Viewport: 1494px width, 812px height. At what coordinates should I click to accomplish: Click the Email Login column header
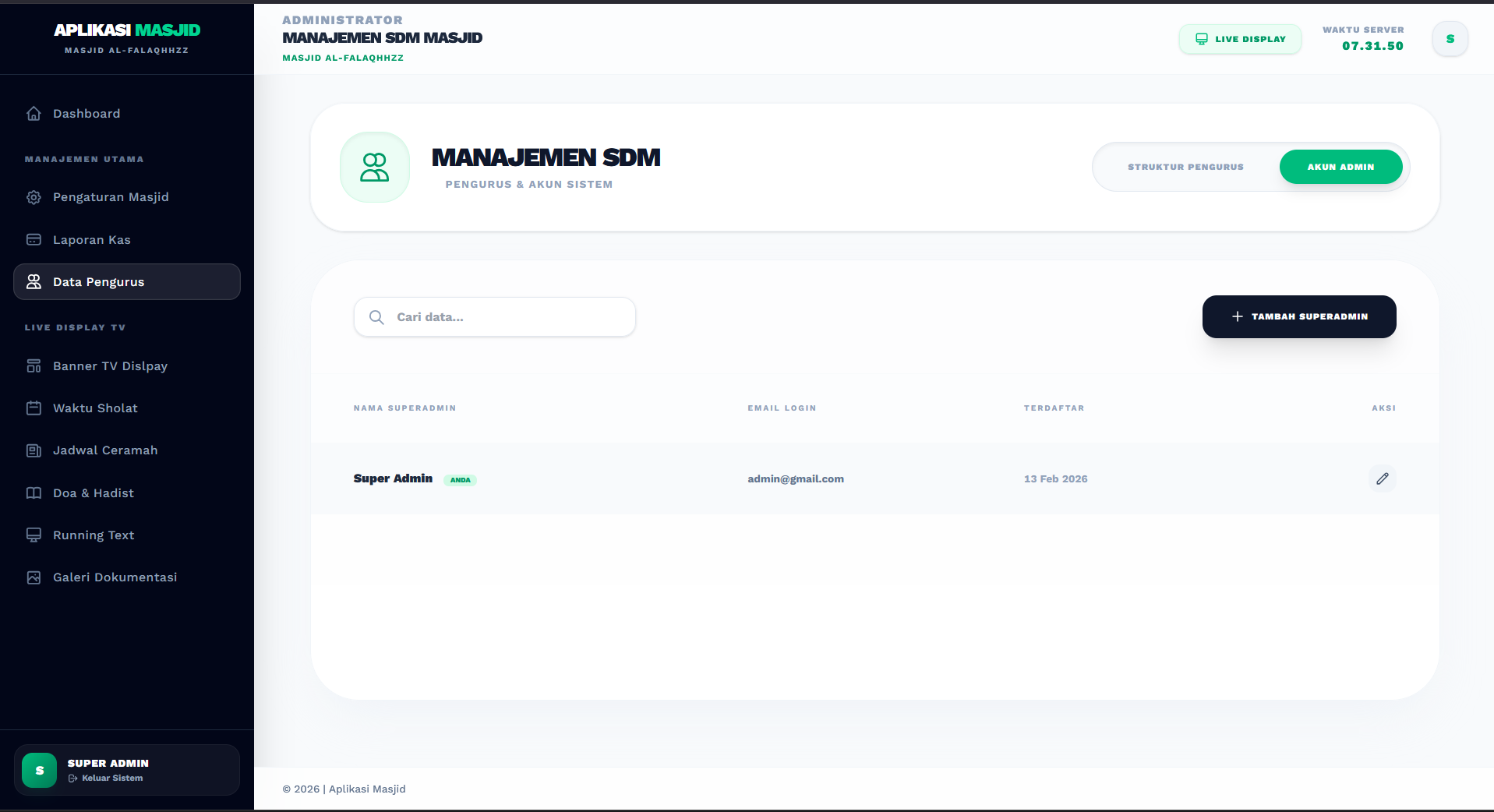coord(782,408)
